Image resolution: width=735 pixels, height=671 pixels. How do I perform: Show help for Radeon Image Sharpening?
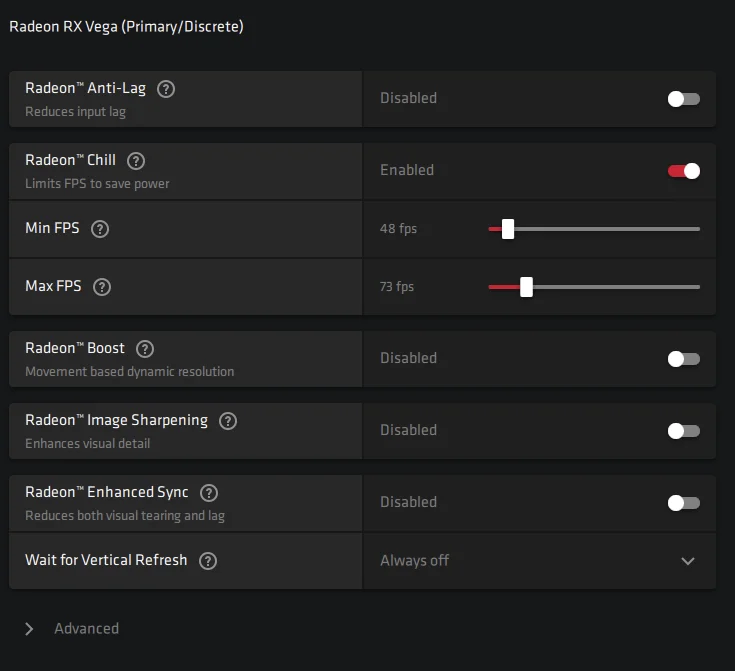coord(228,421)
